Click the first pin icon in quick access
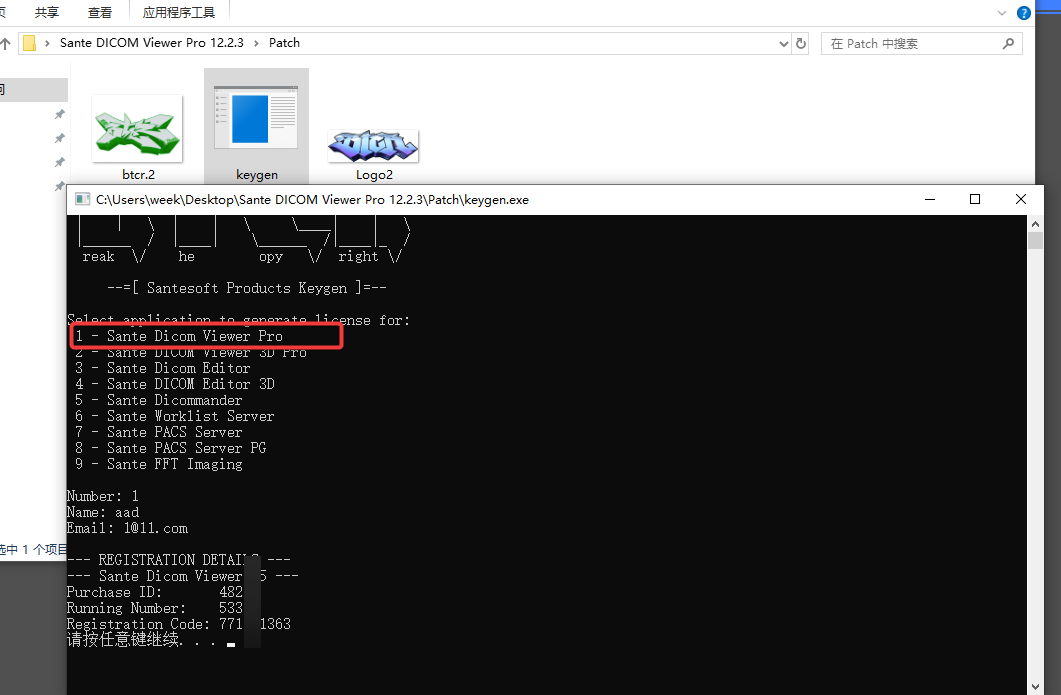The width and height of the screenshot is (1061, 695). click(x=60, y=114)
